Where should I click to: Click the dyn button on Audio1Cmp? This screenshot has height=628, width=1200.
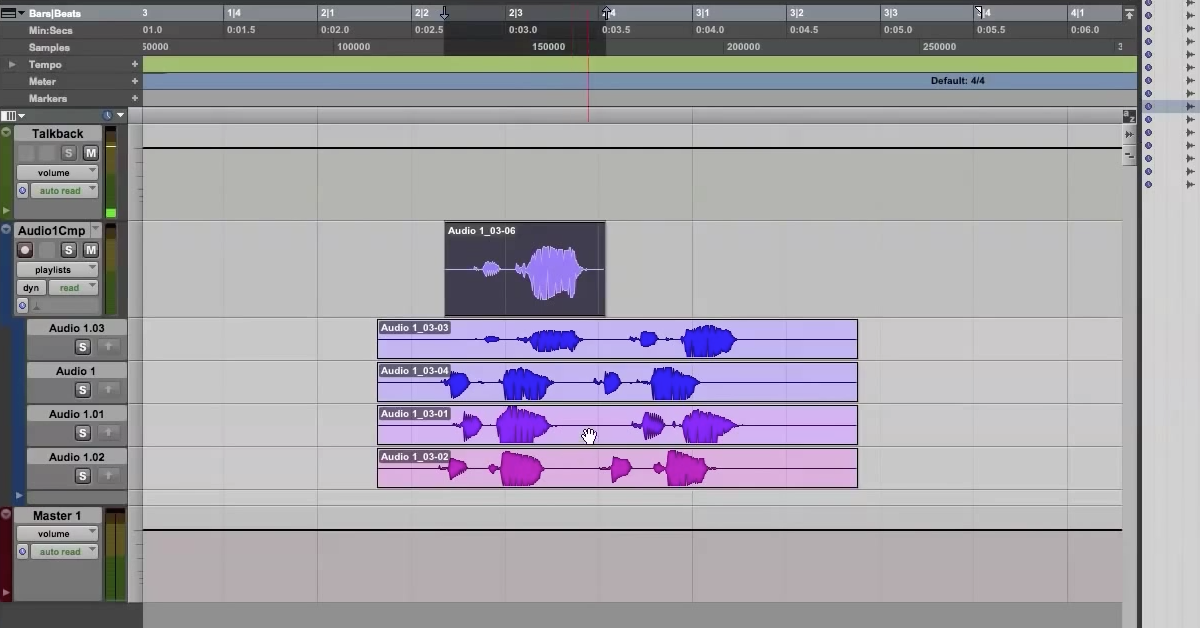point(31,288)
